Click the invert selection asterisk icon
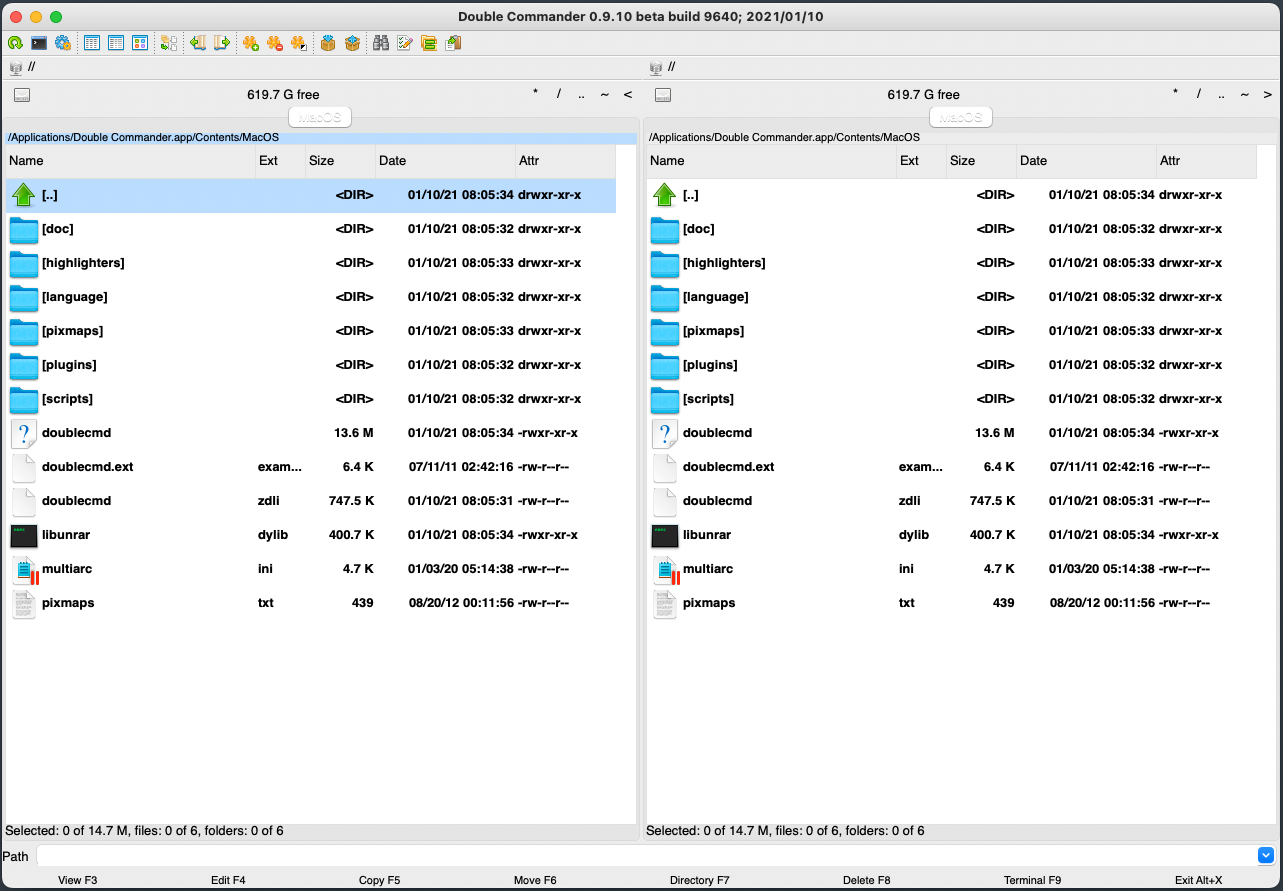The image size is (1283, 891). pos(299,43)
